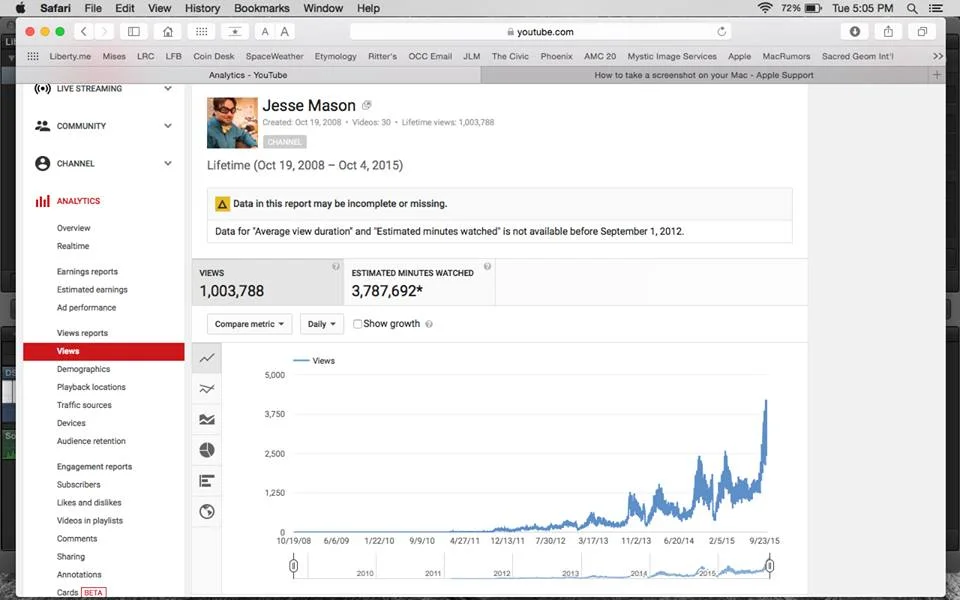Image resolution: width=960 pixels, height=600 pixels.
Task: Click the Show growth help icon
Action: point(429,324)
